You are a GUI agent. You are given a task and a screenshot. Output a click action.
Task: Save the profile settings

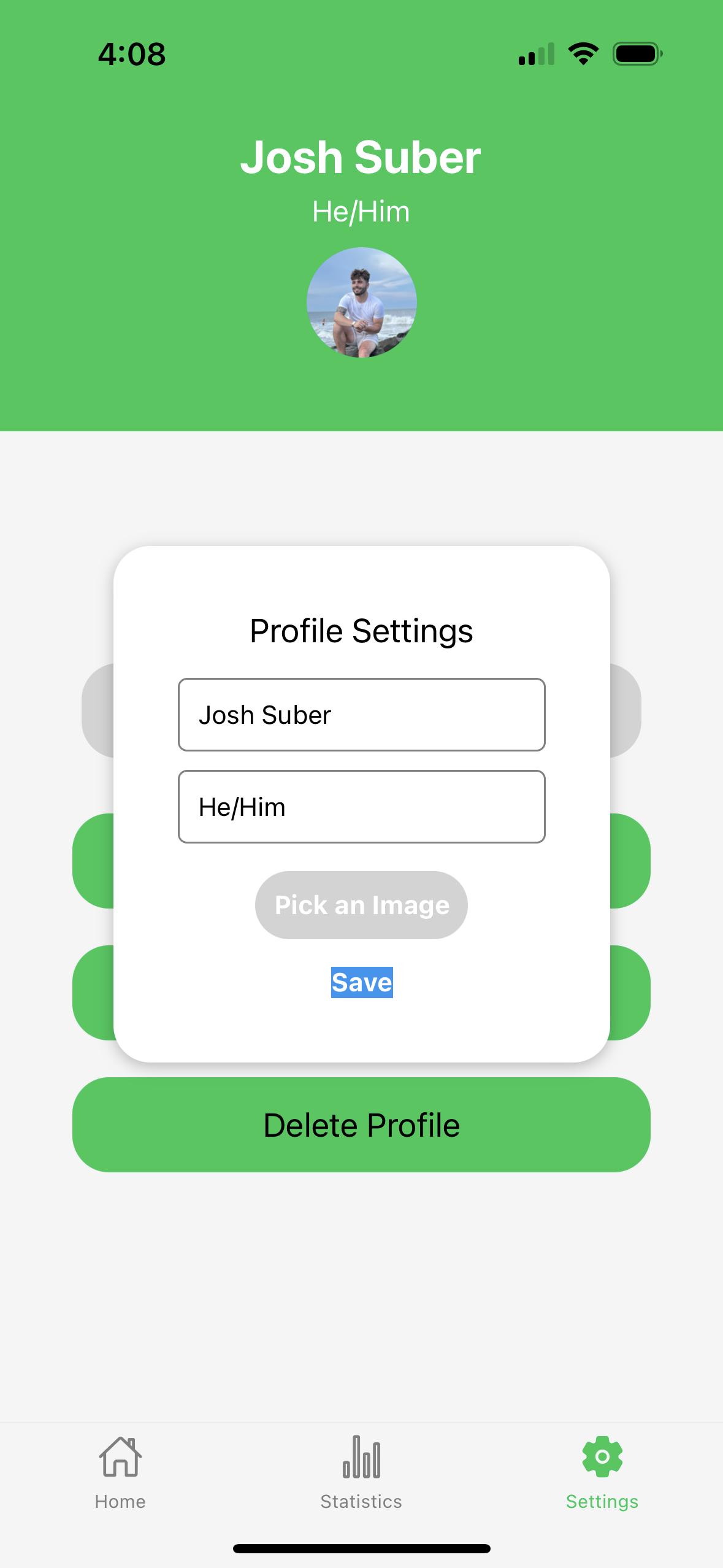[x=362, y=982]
